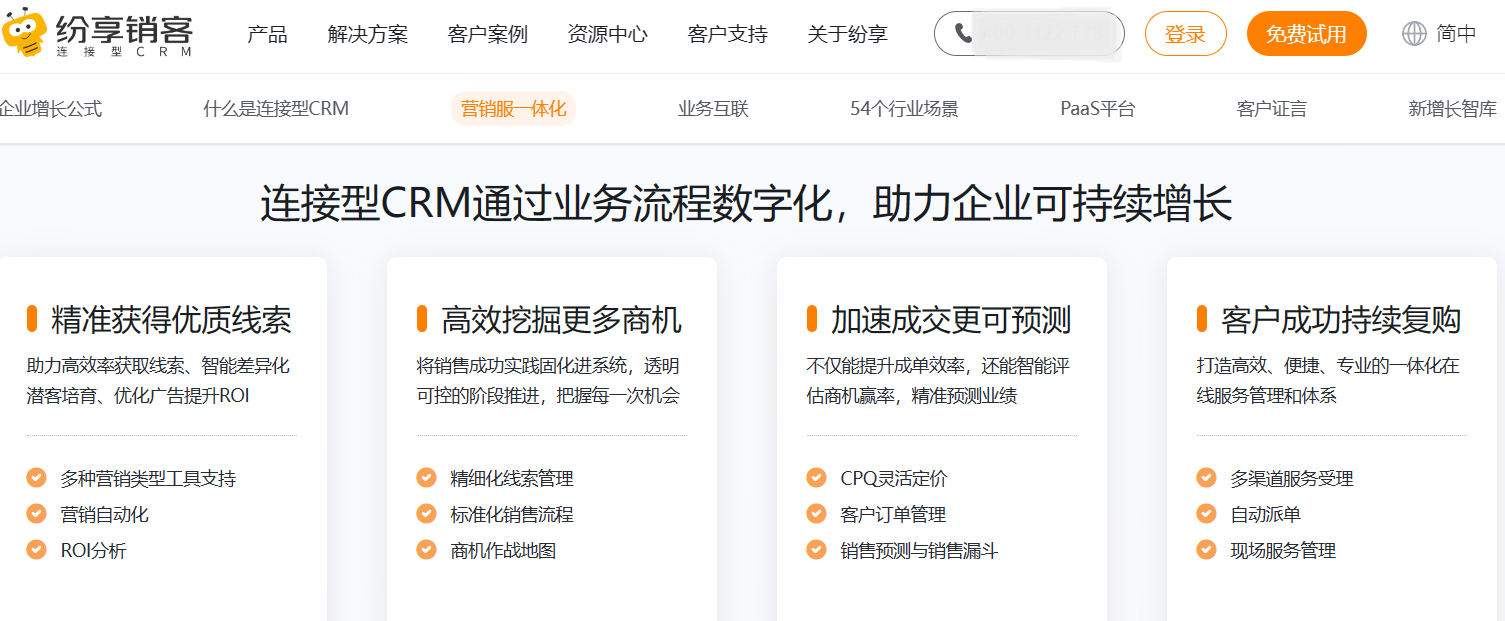
Task: Click the 登录 button
Action: click(x=1185, y=35)
